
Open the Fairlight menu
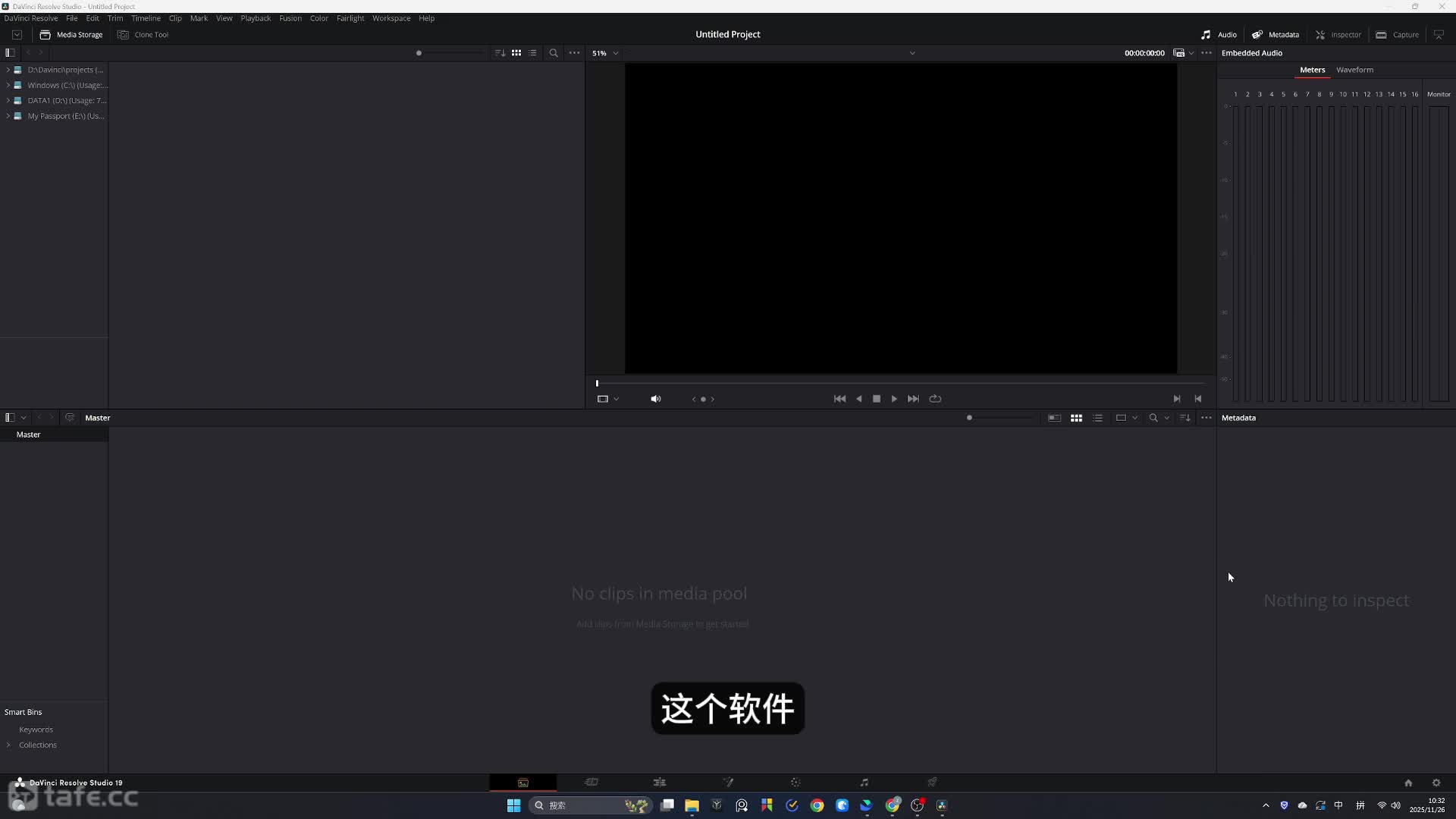coord(350,18)
